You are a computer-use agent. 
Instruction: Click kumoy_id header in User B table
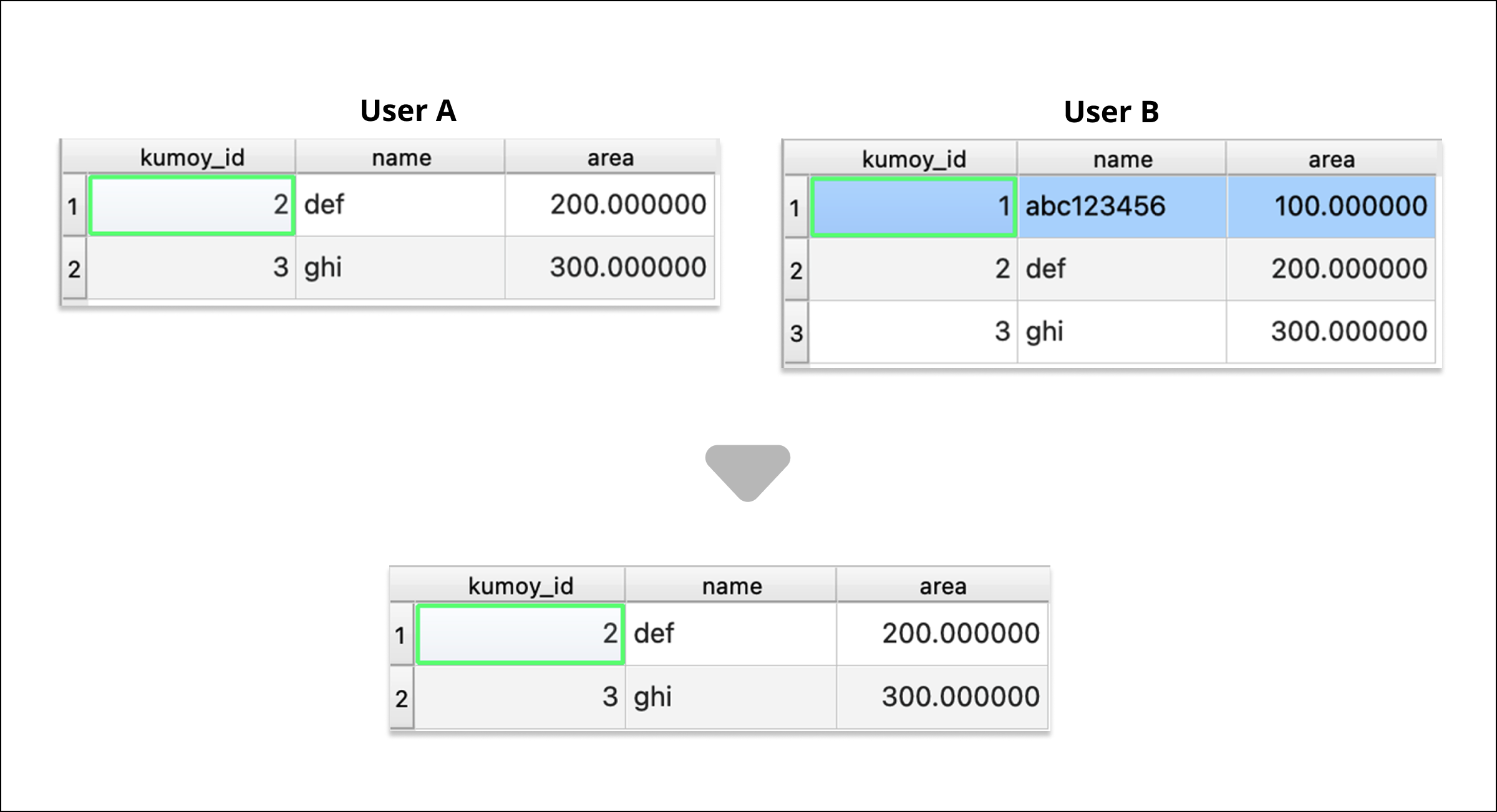(x=913, y=159)
